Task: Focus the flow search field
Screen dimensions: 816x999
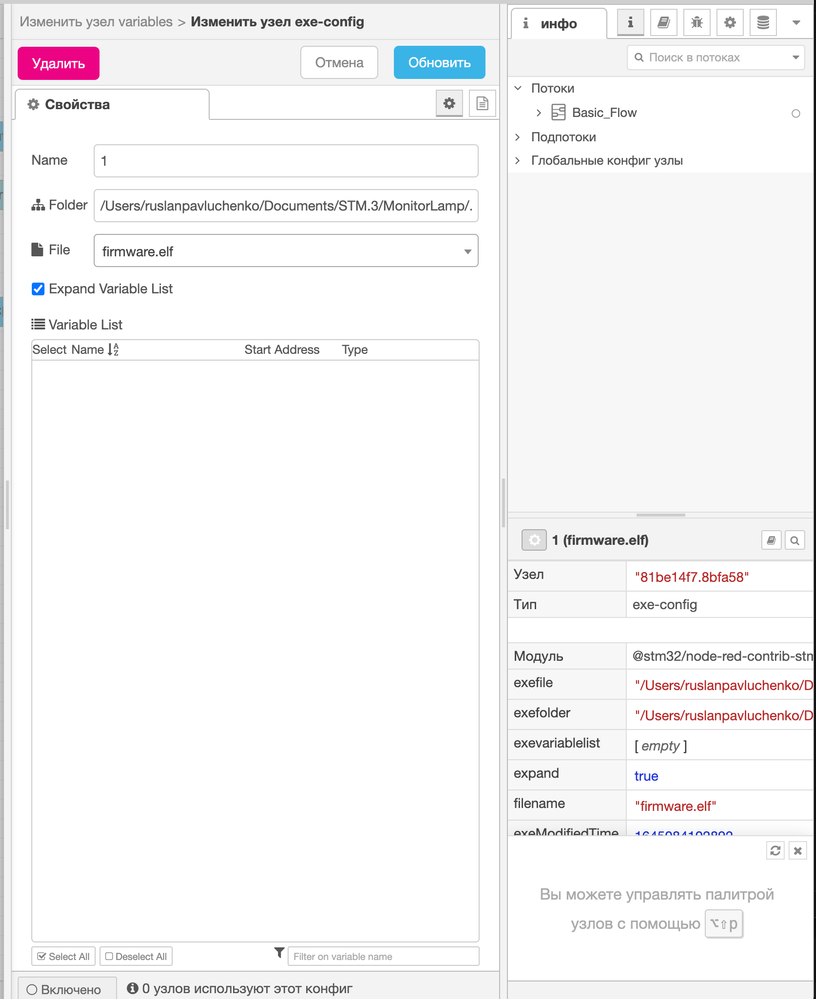Action: (708, 57)
